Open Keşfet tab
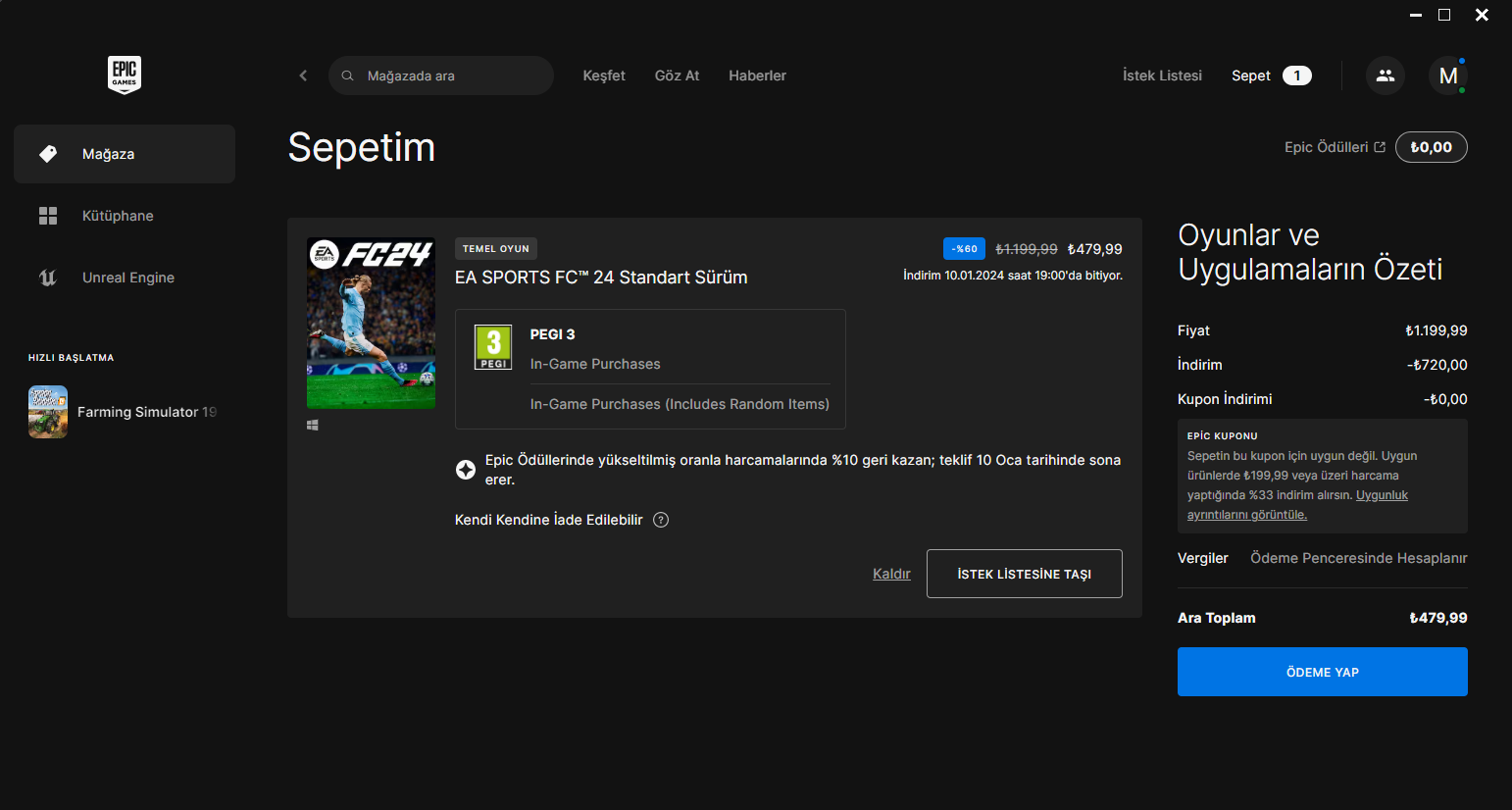Viewport: 1512px width, 810px height. pos(604,76)
